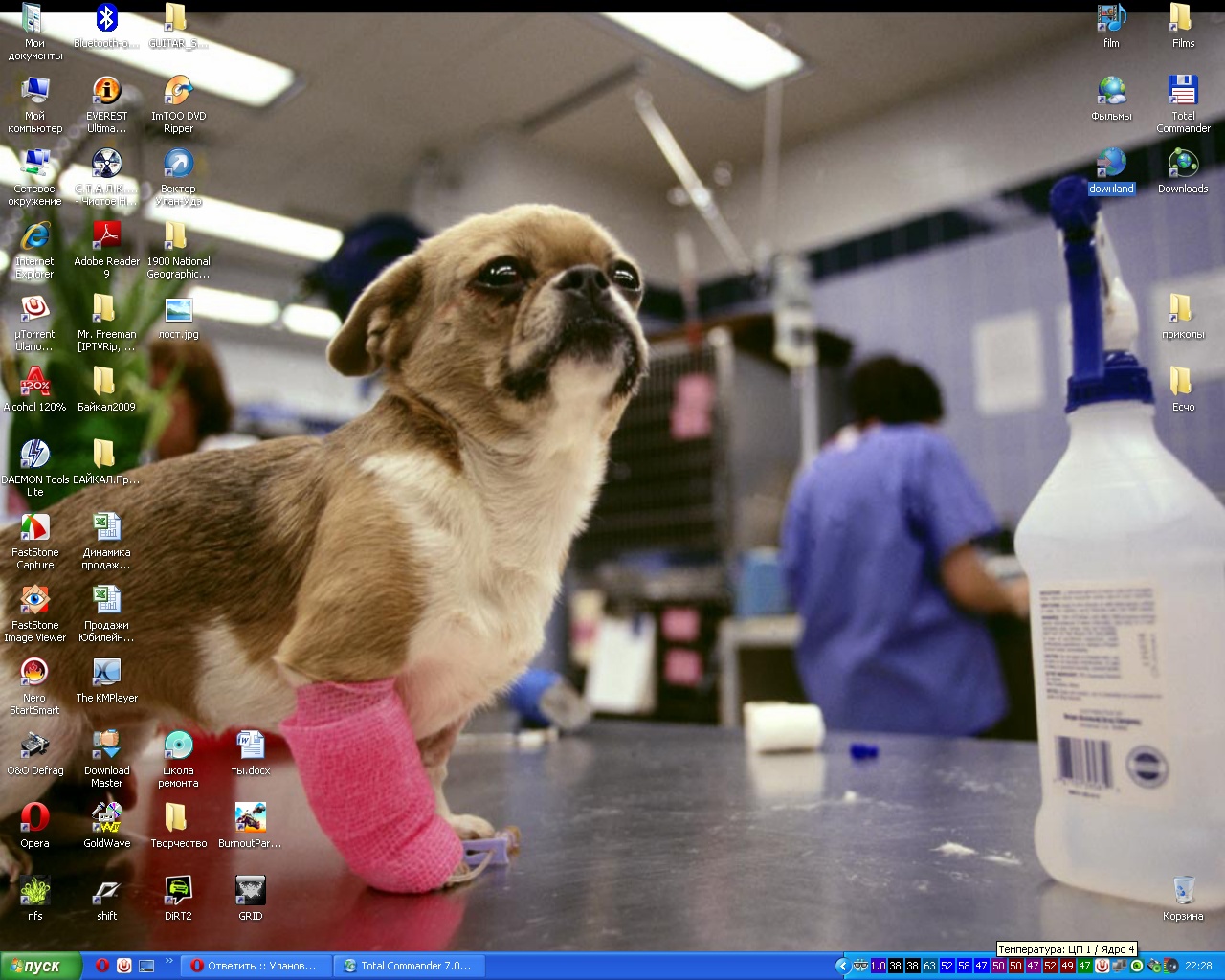Open the Динамика продаж Excel file

click(x=106, y=541)
